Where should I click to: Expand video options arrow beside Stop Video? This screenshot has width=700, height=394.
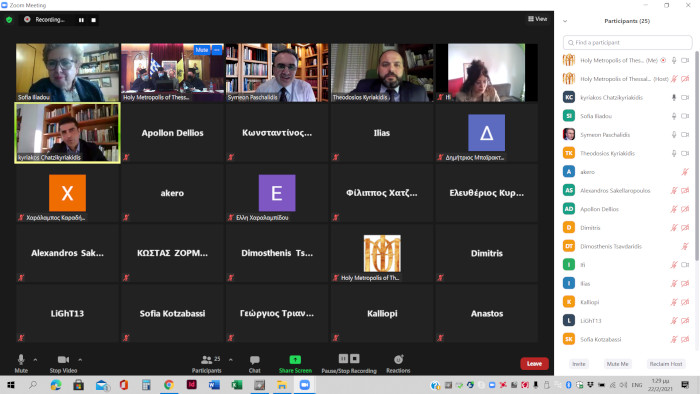pos(80,360)
